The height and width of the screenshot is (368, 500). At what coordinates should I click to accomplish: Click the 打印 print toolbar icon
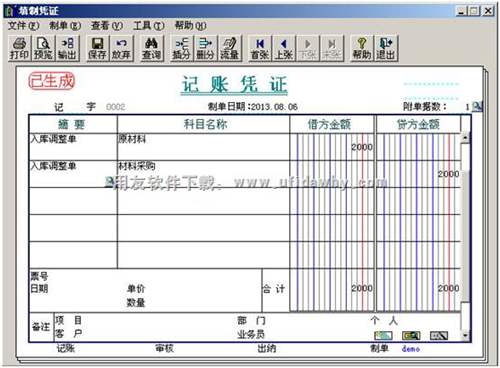pyautogui.click(x=19, y=48)
